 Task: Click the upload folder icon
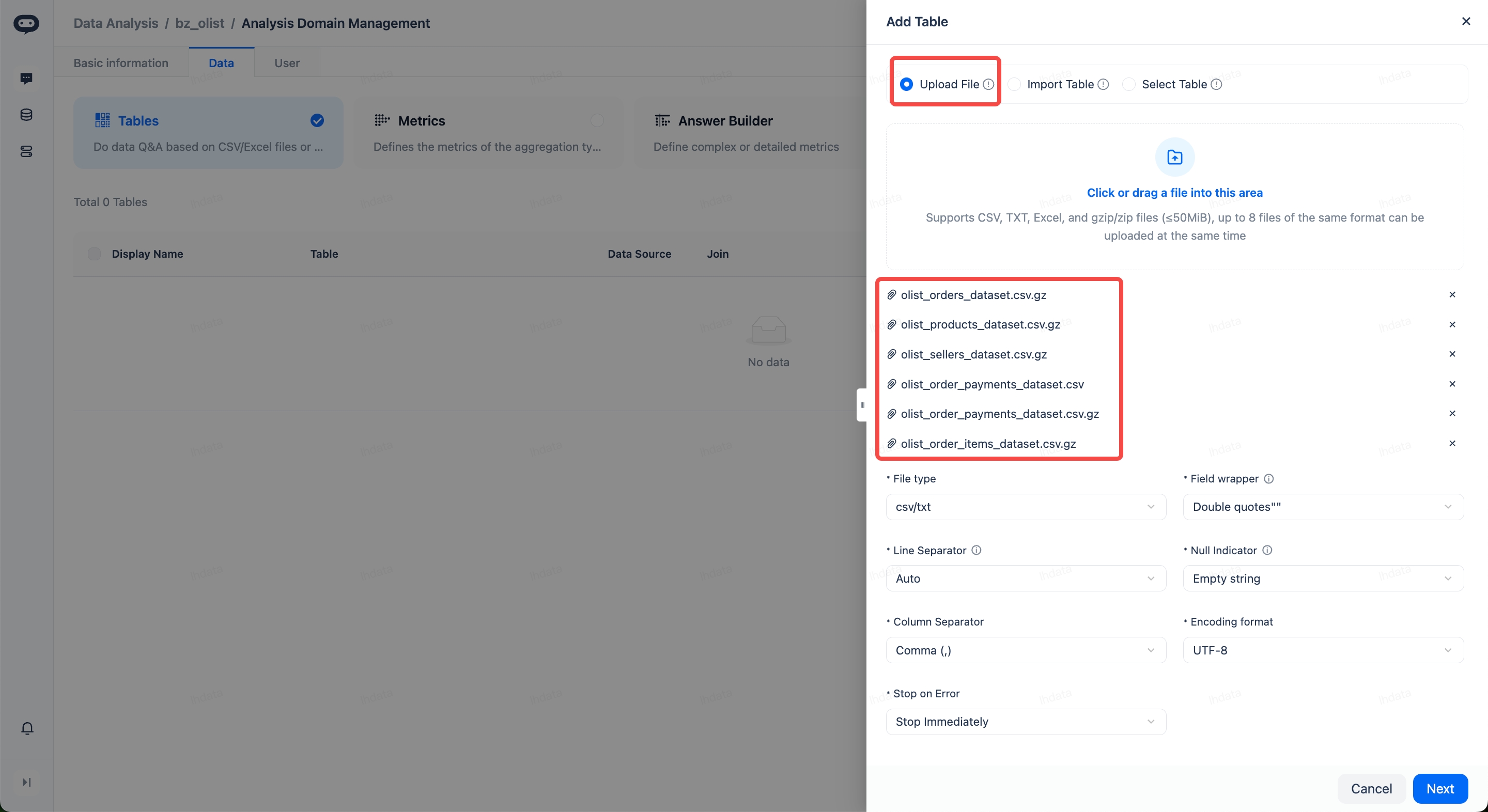pyautogui.click(x=1174, y=157)
